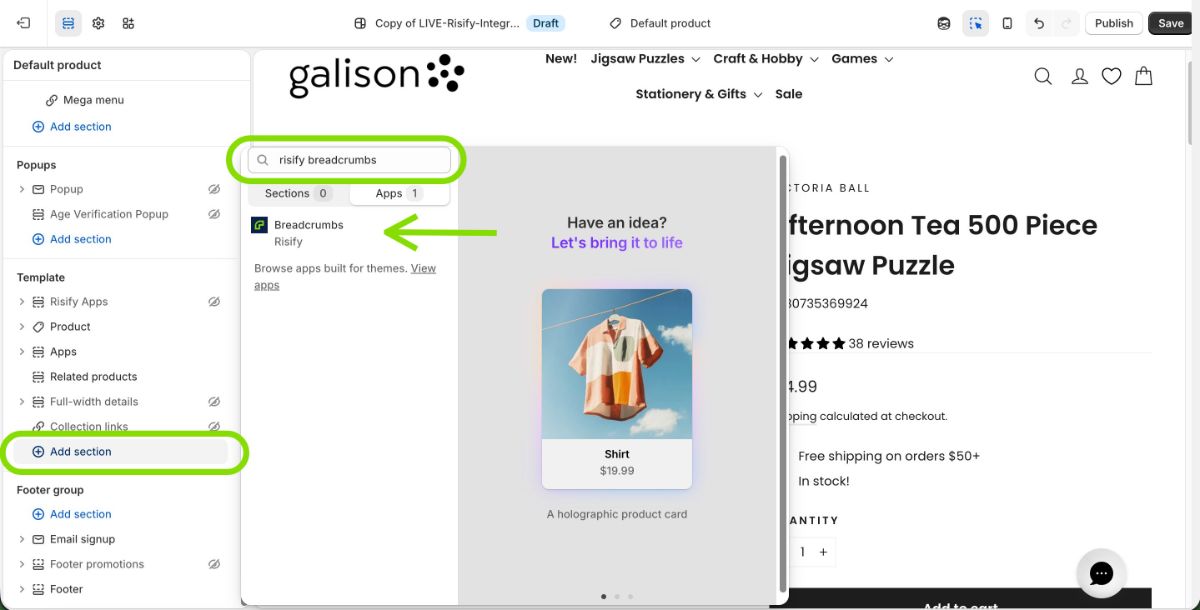Open the chat bubble widget
Image resolution: width=1200 pixels, height=610 pixels.
(1101, 573)
